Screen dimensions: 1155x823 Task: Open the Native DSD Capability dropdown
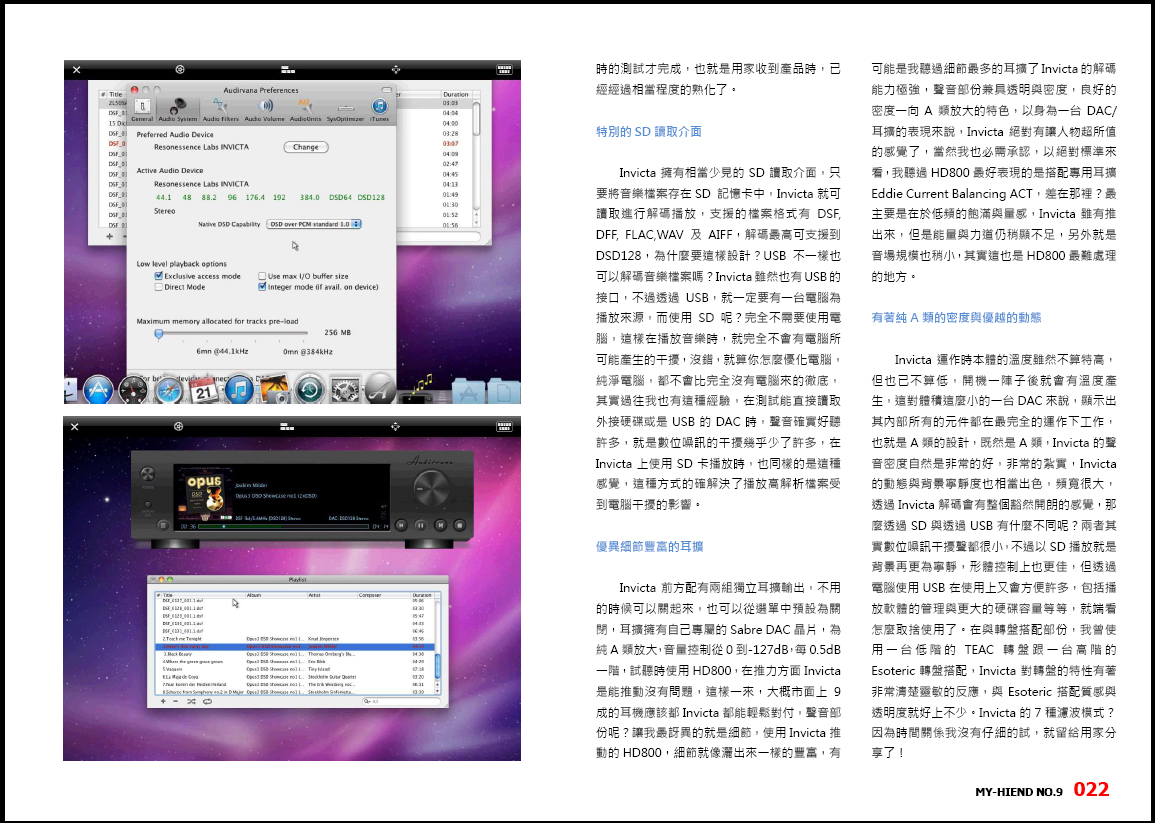(x=314, y=224)
